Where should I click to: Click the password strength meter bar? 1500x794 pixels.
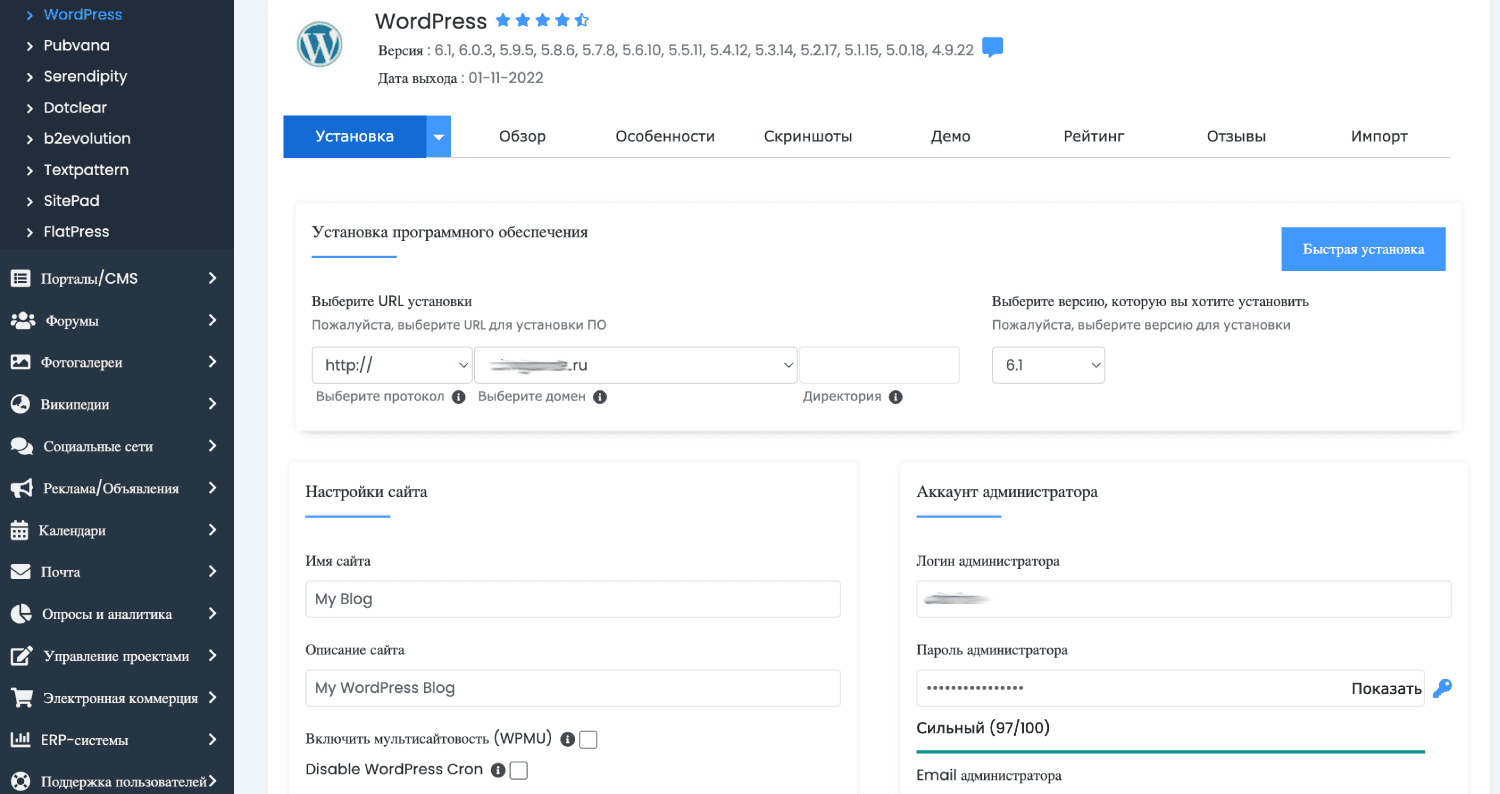tap(1170, 751)
